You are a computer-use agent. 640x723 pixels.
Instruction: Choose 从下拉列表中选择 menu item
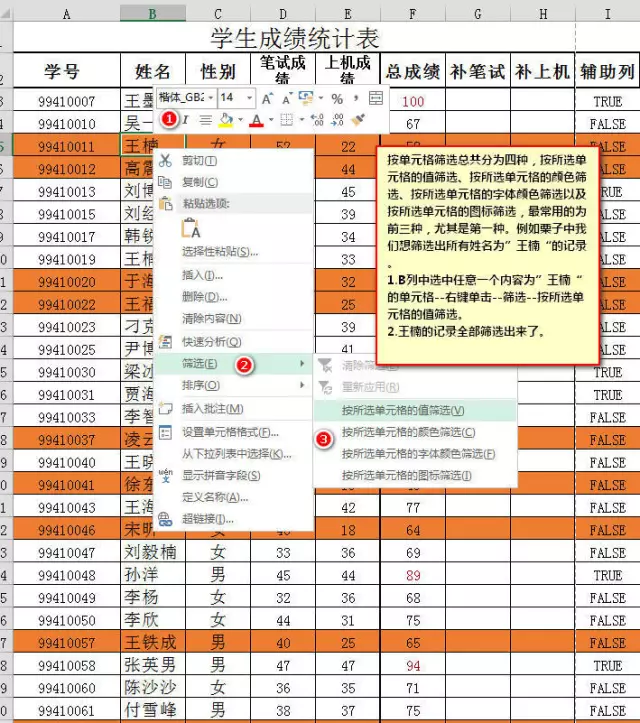pyautogui.click(x=237, y=454)
